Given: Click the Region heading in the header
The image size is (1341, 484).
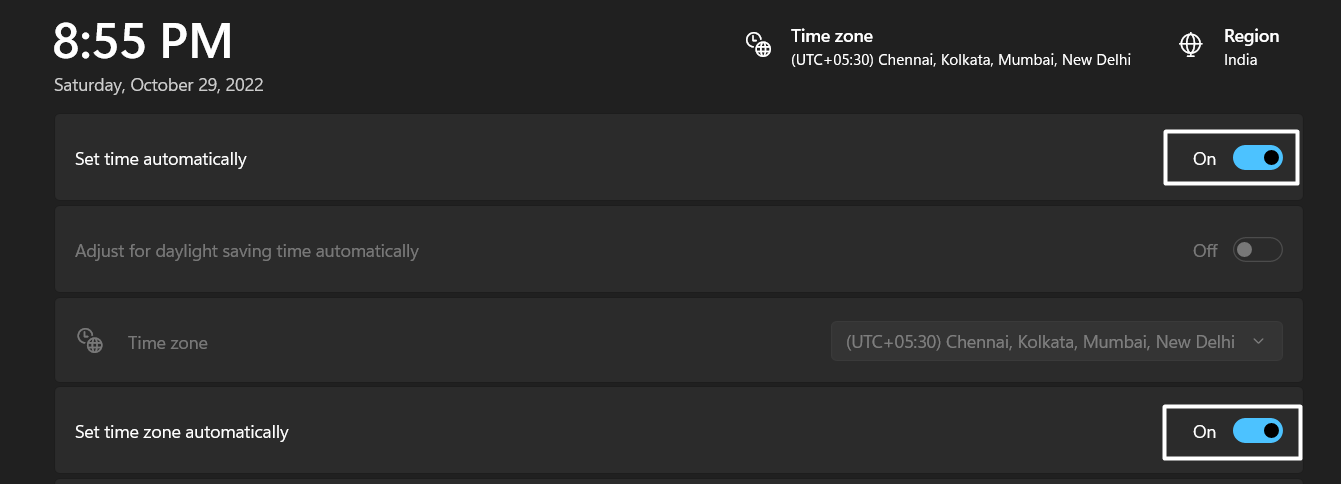Looking at the screenshot, I should tap(1251, 36).
